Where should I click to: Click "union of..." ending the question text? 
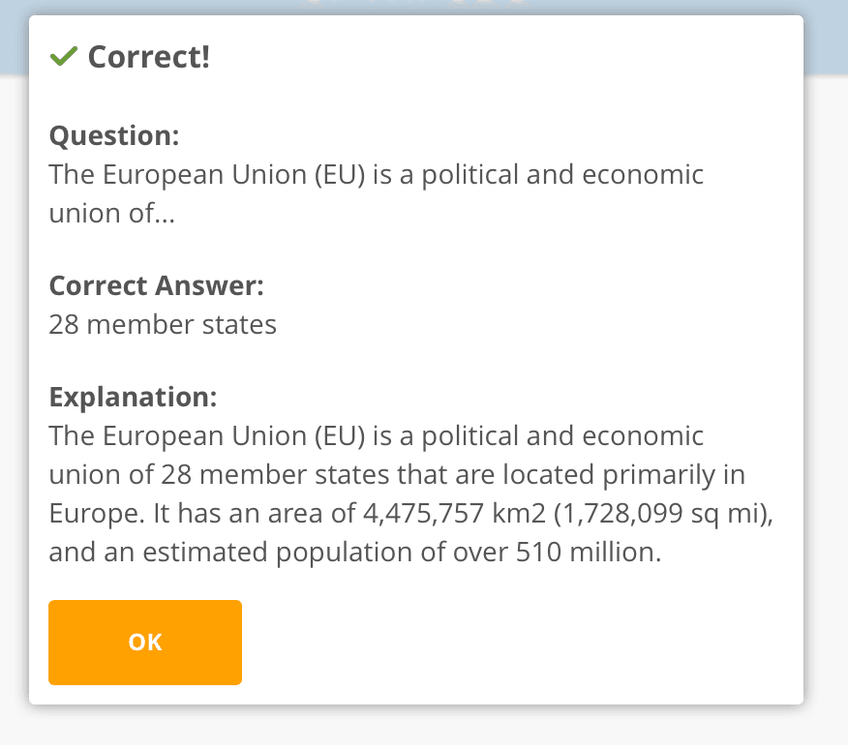coord(111,213)
